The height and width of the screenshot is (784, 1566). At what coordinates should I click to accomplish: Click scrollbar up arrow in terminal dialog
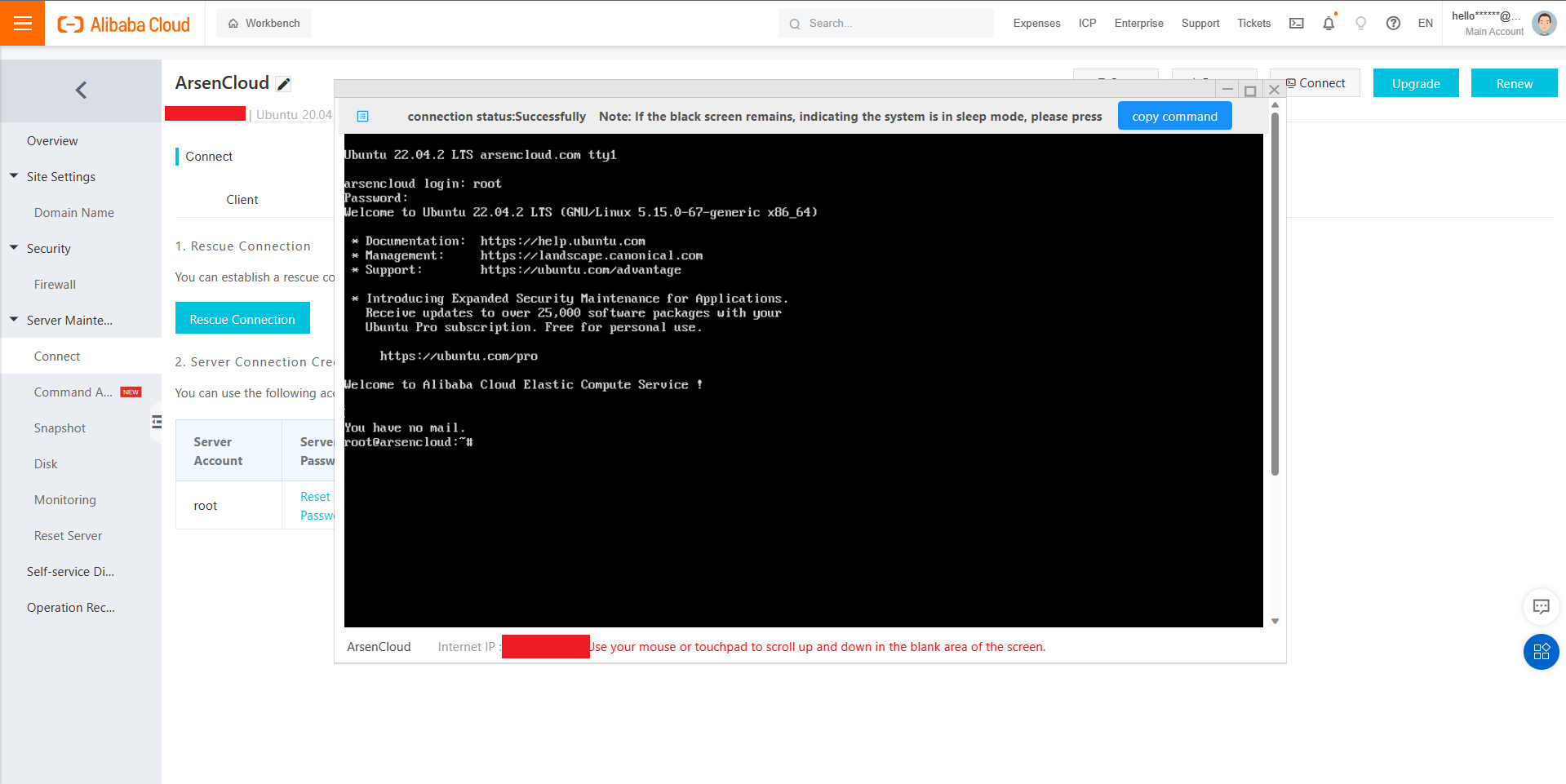coord(1275,105)
